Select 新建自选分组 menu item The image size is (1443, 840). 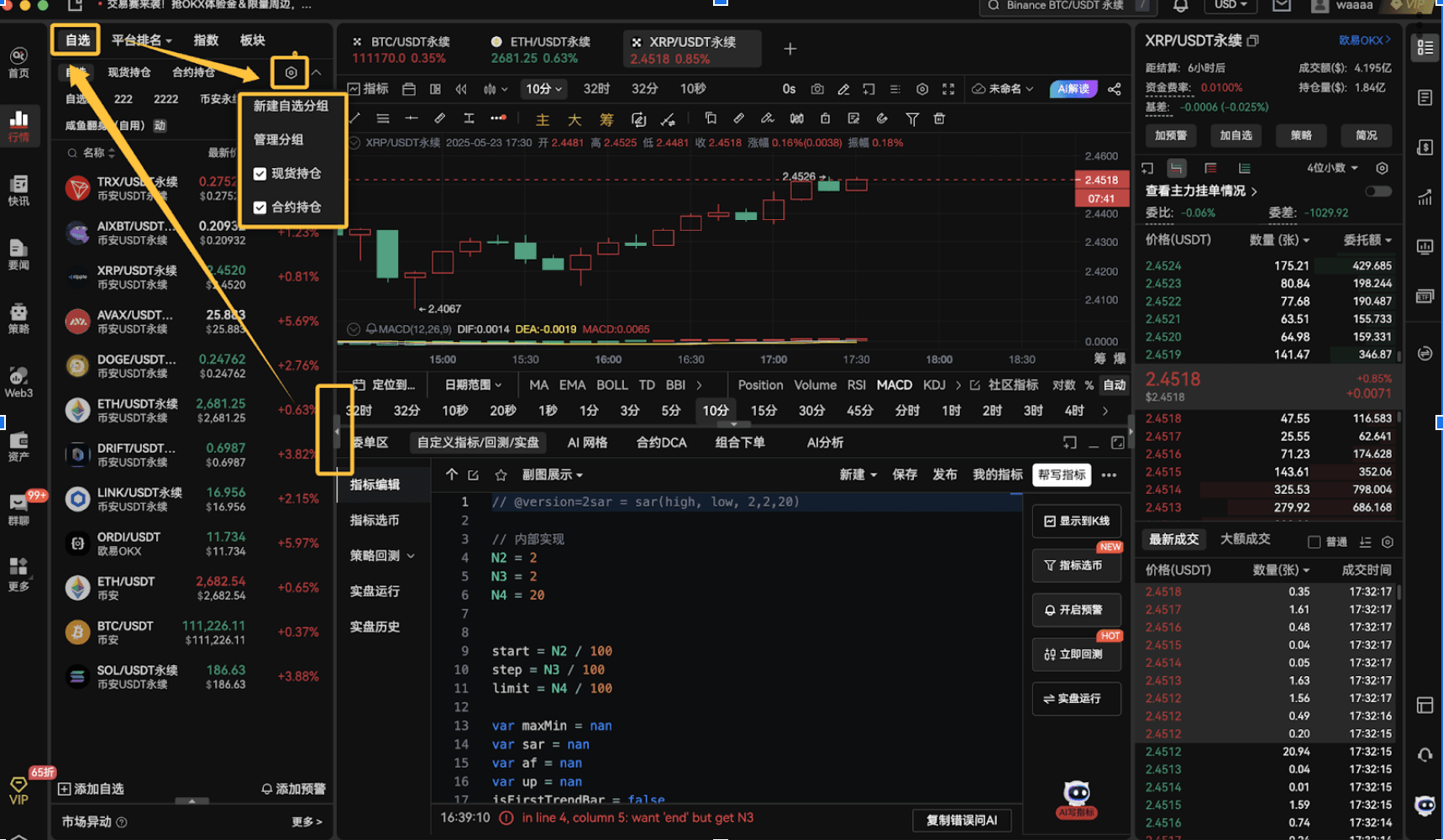[291, 106]
